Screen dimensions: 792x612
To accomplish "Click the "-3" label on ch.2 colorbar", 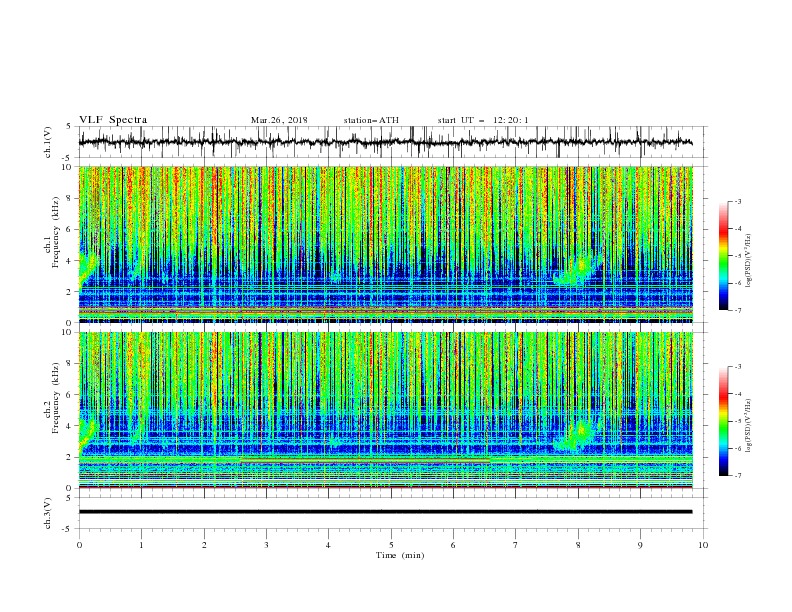I will pyautogui.click(x=737, y=367).
